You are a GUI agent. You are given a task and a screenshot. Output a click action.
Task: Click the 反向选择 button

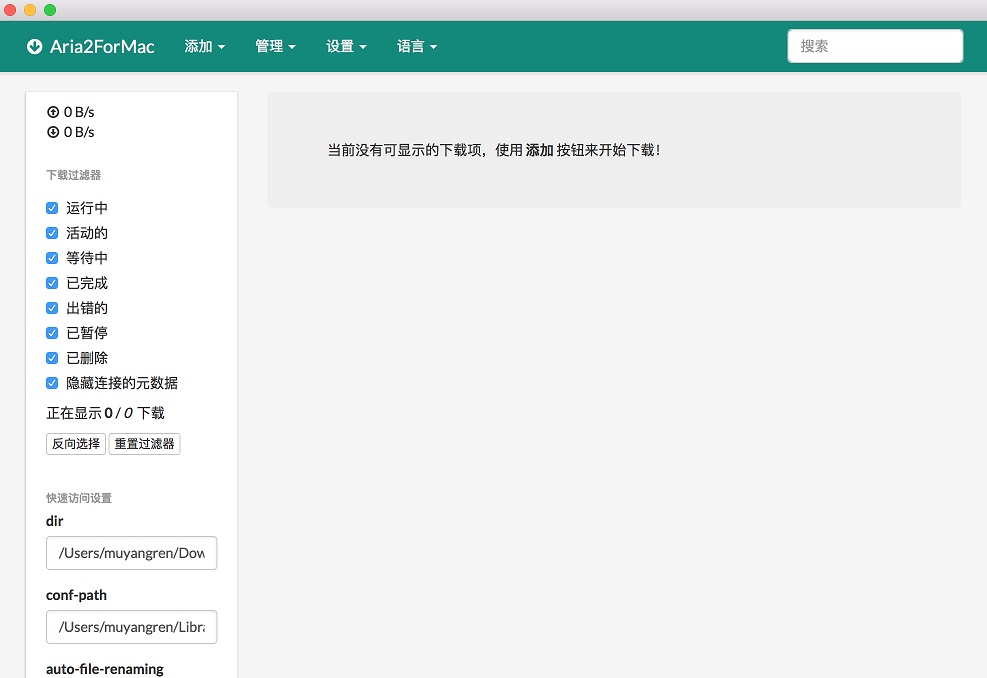click(x=76, y=444)
